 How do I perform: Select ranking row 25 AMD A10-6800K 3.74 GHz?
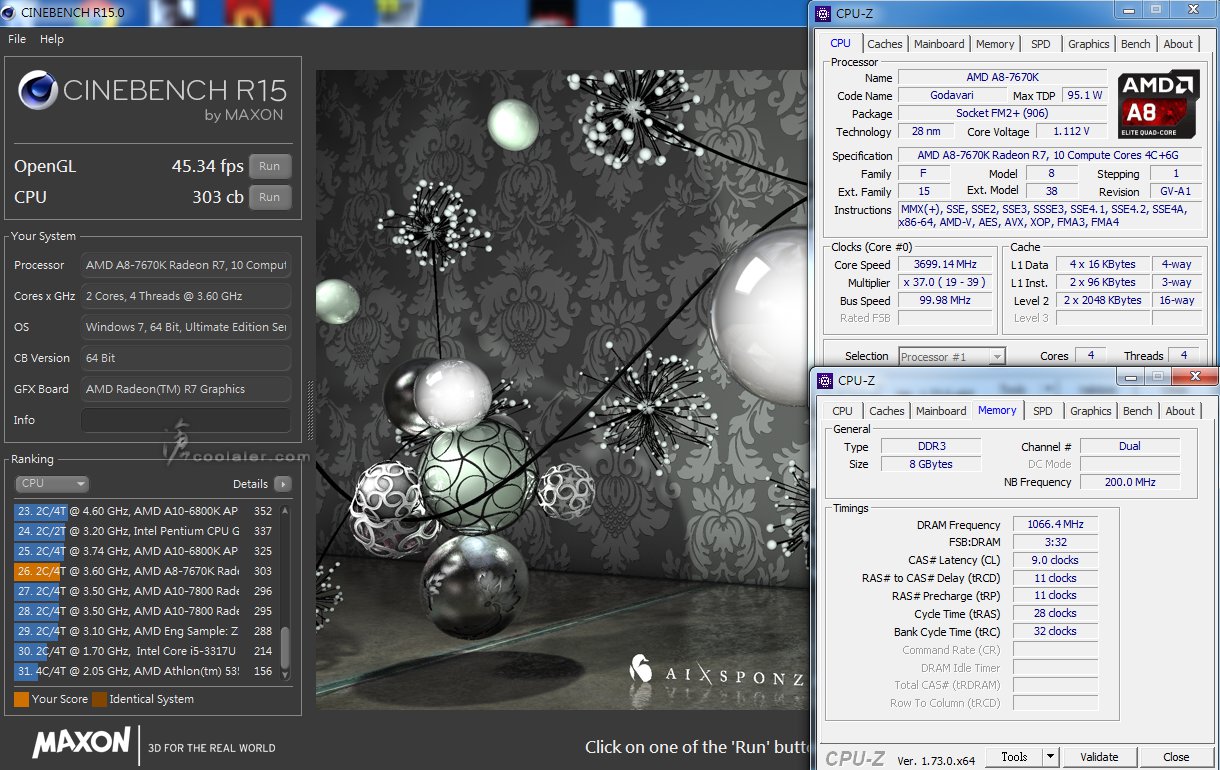[x=146, y=551]
